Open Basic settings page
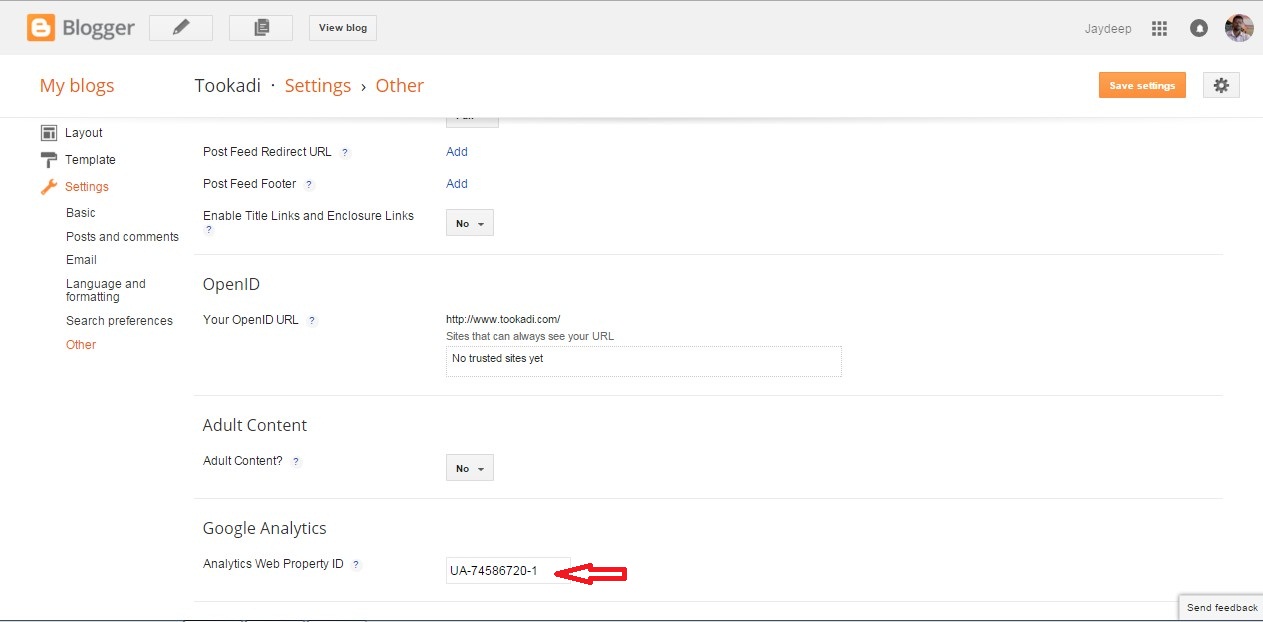 point(81,213)
